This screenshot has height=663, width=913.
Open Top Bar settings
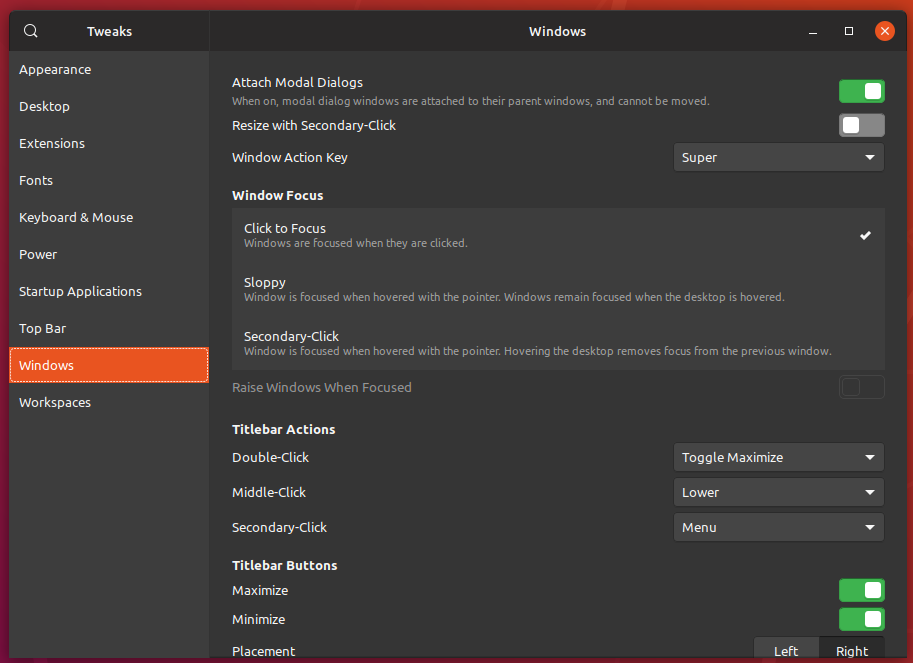click(109, 328)
